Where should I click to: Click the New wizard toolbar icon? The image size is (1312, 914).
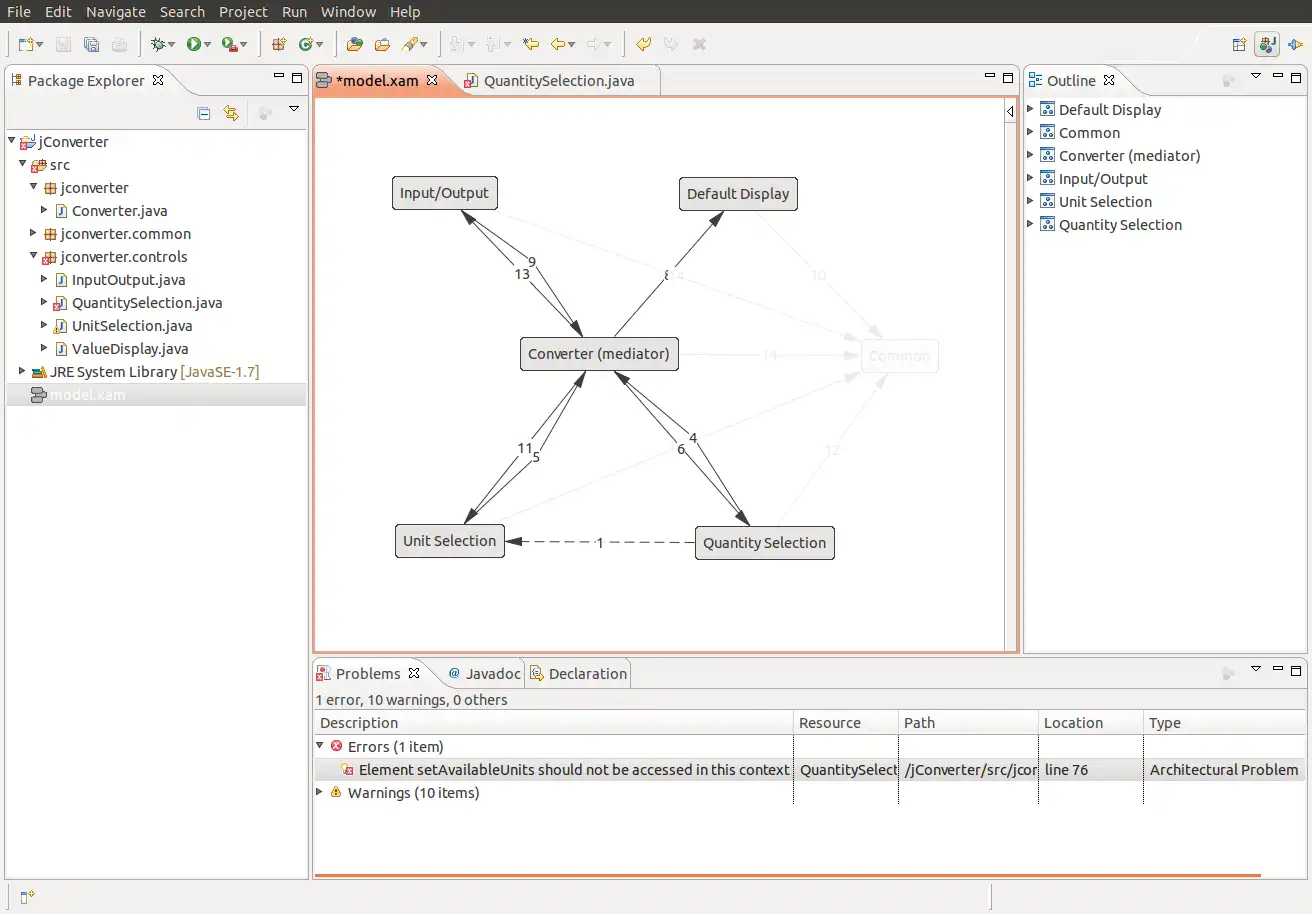click(26, 44)
